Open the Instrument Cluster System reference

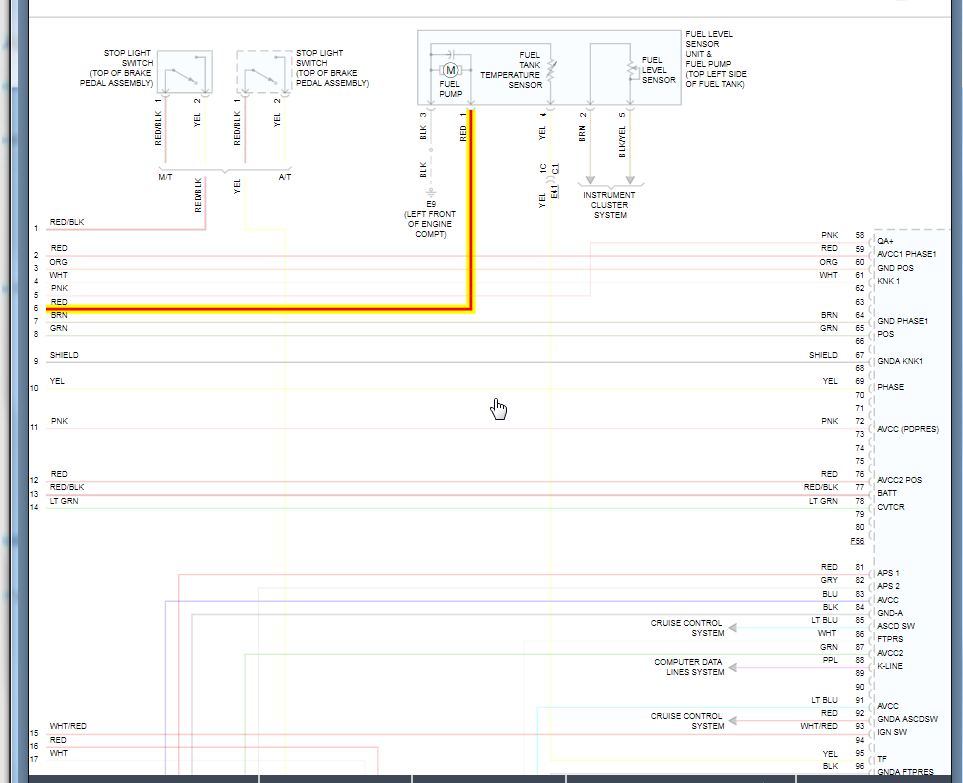coord(610,205)
